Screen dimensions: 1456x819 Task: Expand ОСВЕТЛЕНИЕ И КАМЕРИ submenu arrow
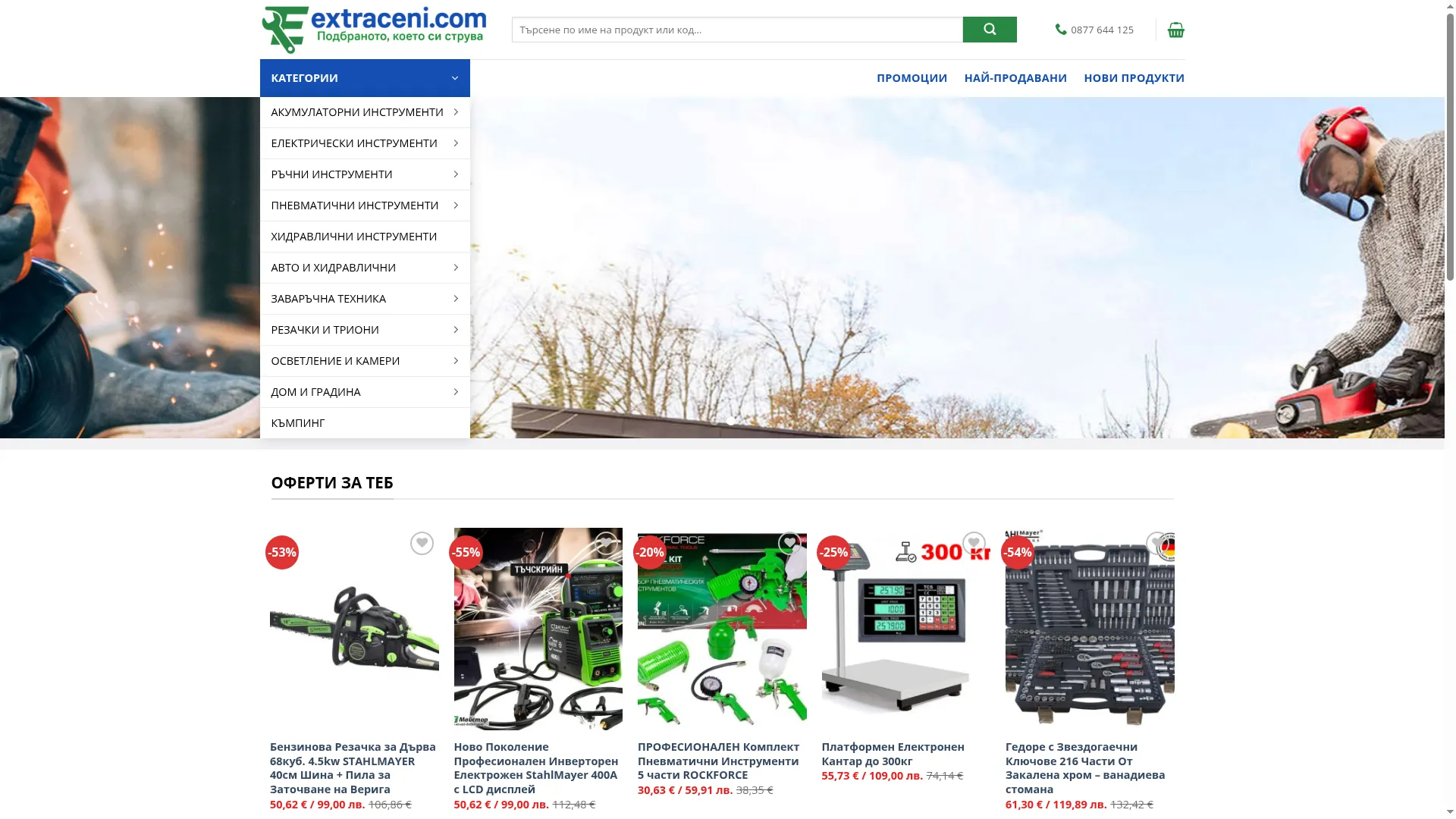coord(456,361)
